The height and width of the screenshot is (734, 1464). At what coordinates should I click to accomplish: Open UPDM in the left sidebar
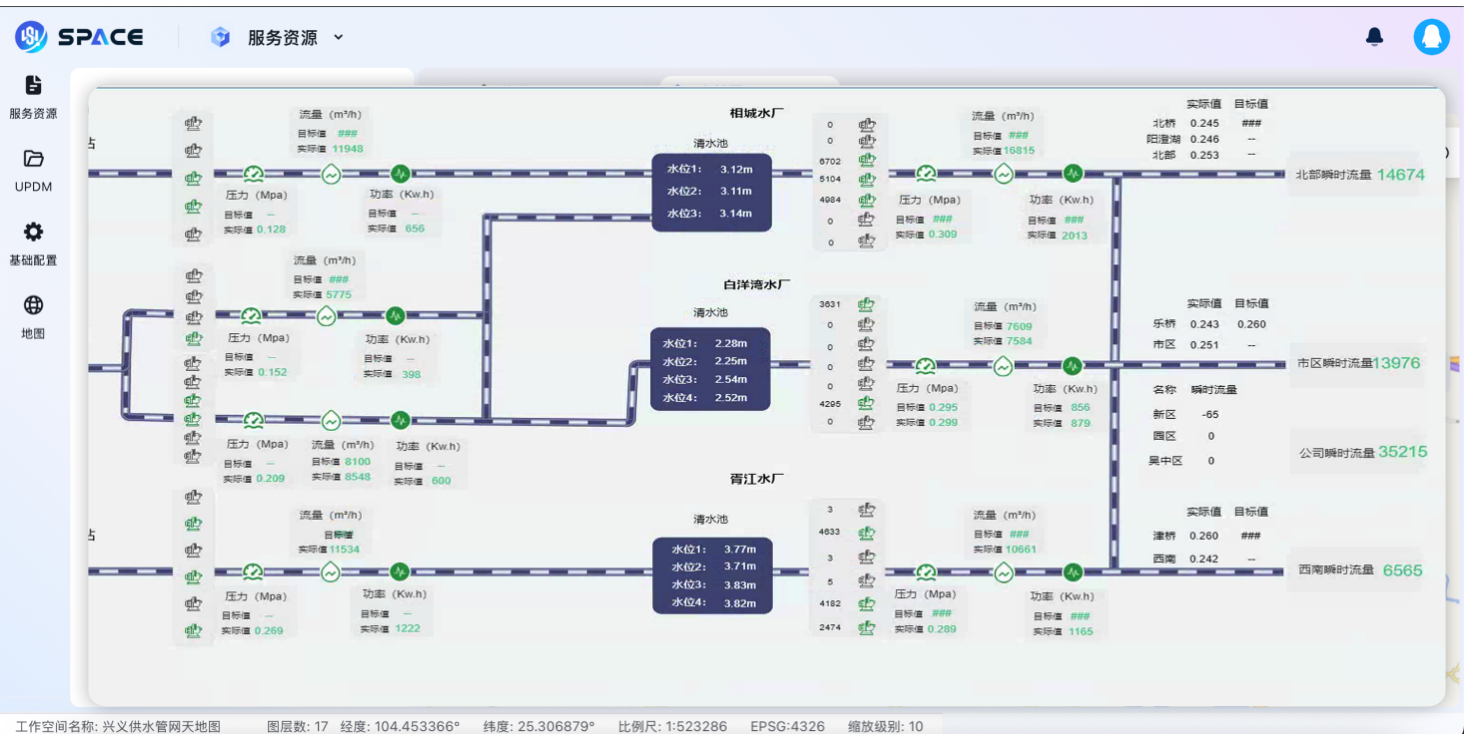33,169
